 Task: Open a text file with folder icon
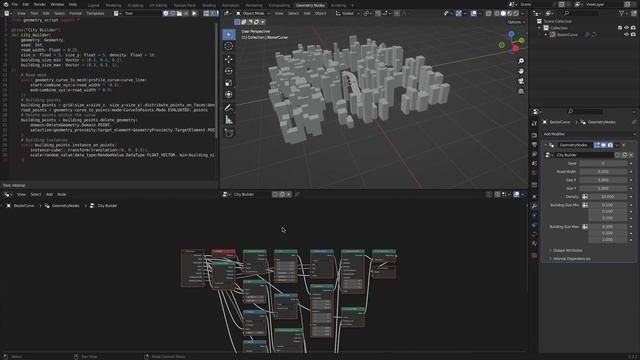point(179,13)
